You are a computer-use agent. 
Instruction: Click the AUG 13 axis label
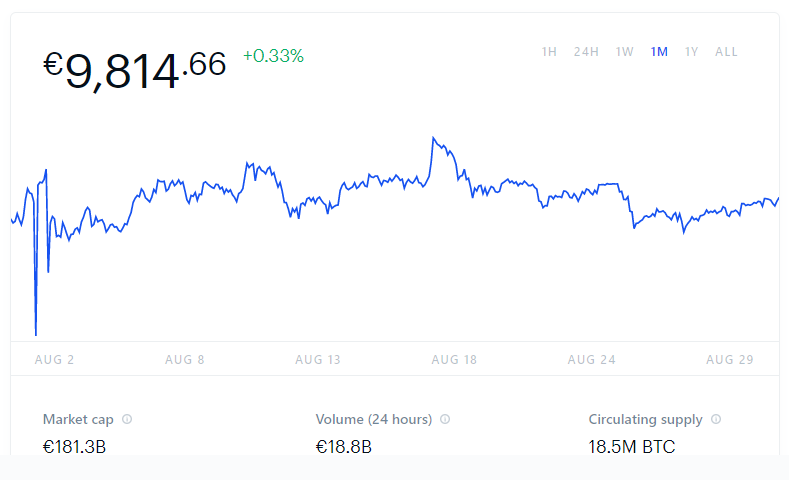point(318,360)
